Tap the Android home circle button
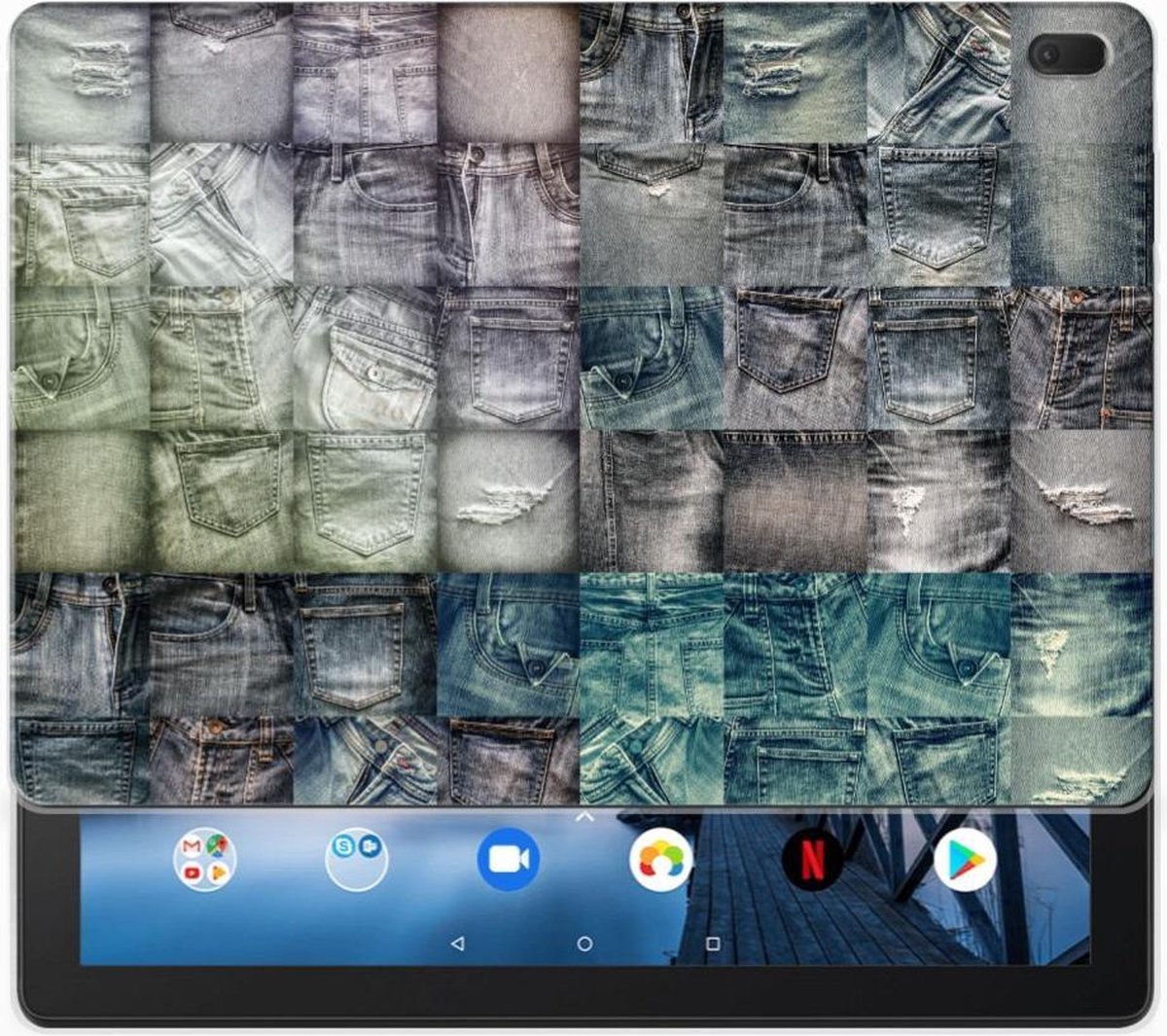The image size is (1167, 1036). coord(584,944)
